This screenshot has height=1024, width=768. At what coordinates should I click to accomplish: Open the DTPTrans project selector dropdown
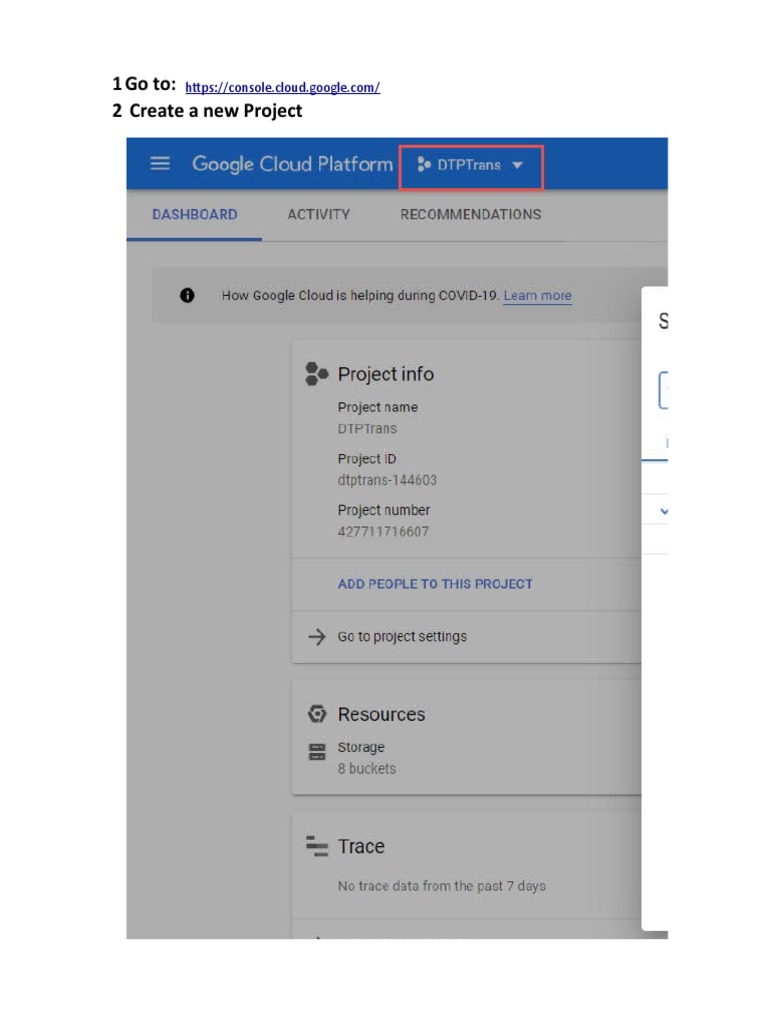[471, 167]
